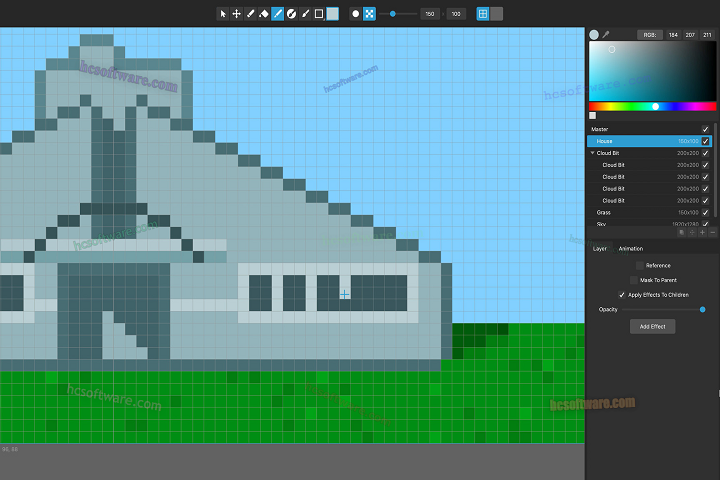Click the Opacity slider handle
This screenshot has height=480, width=720.
click(x=703, y=310)
